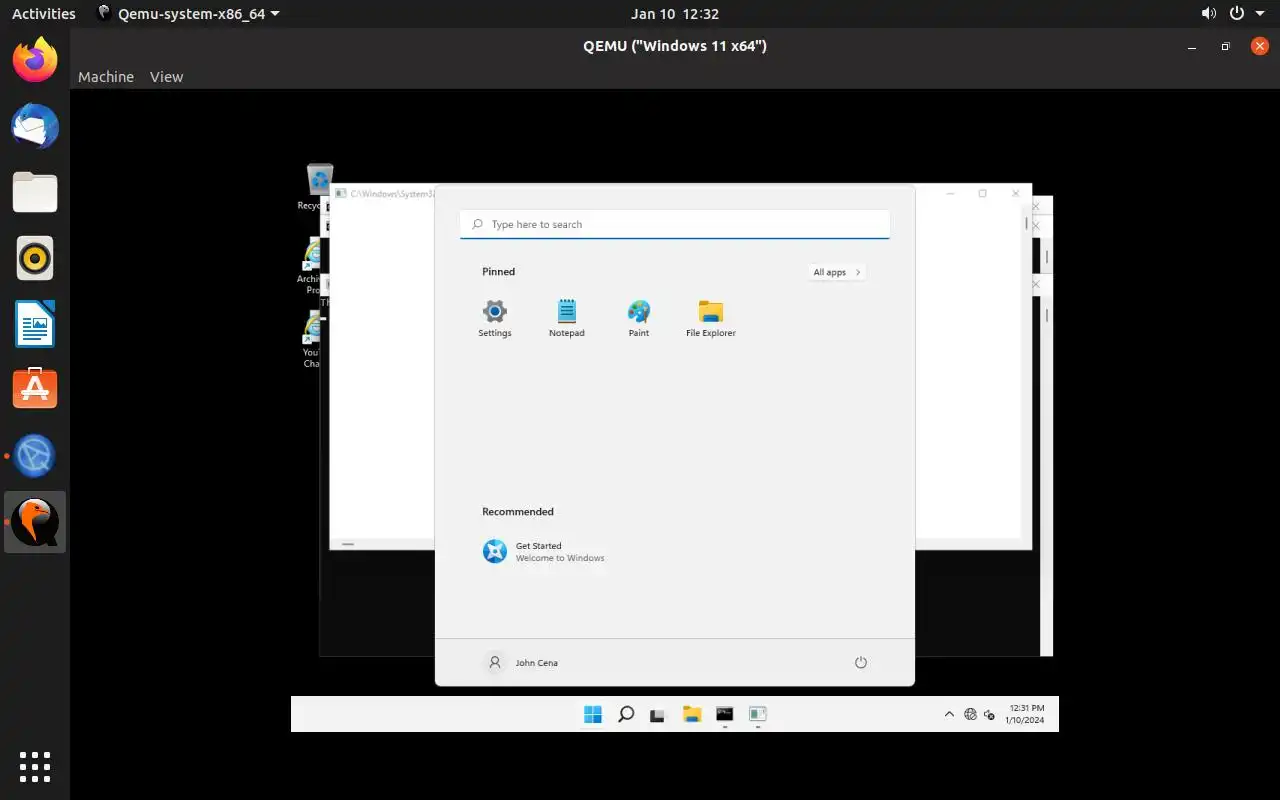Open the QEMU View menu
This screenshot has width=1280, height=800.
coord(166,77)
